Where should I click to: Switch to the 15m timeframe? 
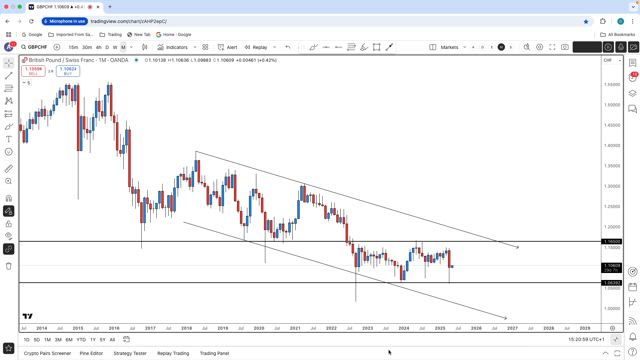[x=73, y=47]
